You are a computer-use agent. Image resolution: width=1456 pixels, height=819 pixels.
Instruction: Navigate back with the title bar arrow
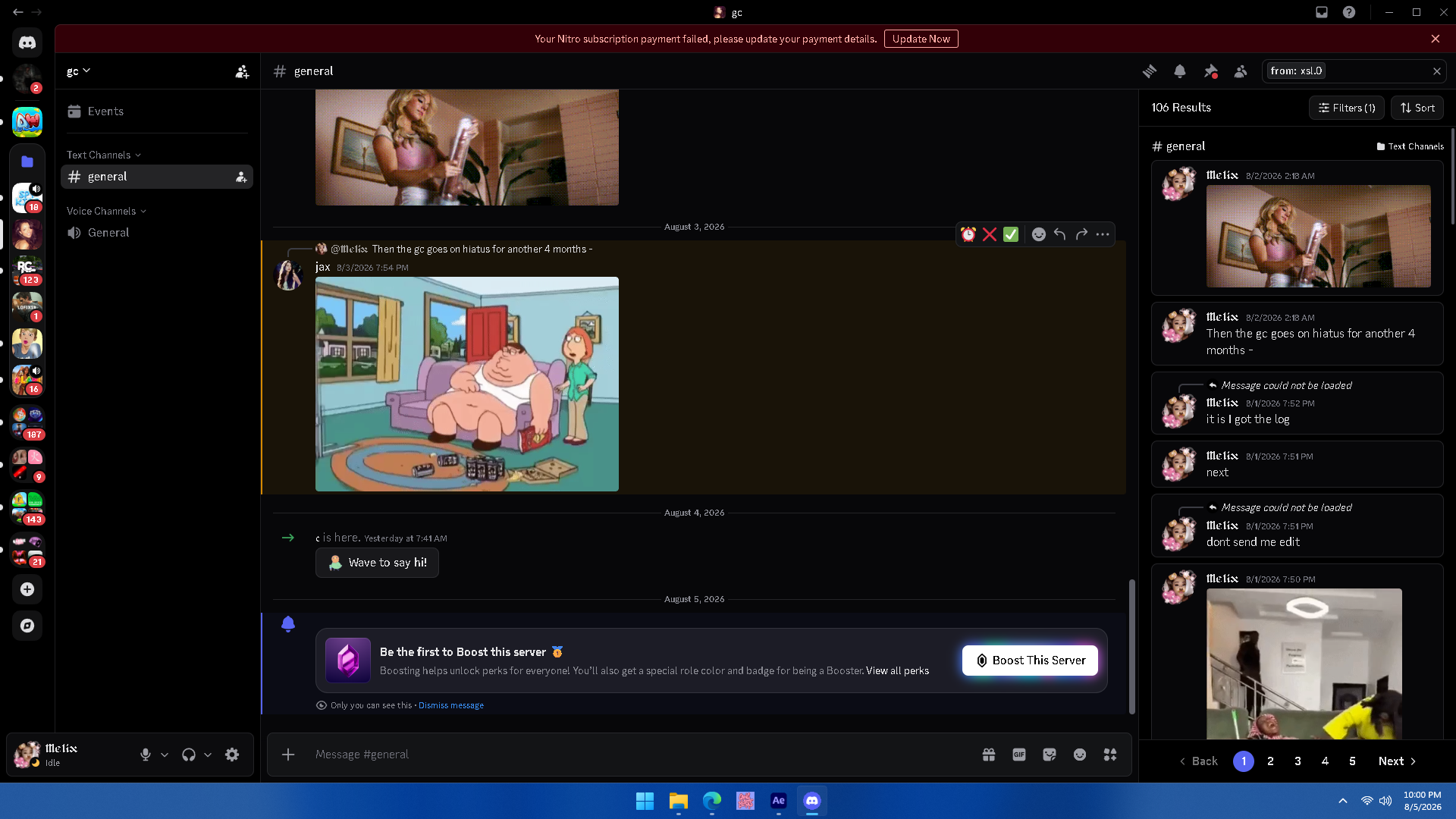coord(17,12)
